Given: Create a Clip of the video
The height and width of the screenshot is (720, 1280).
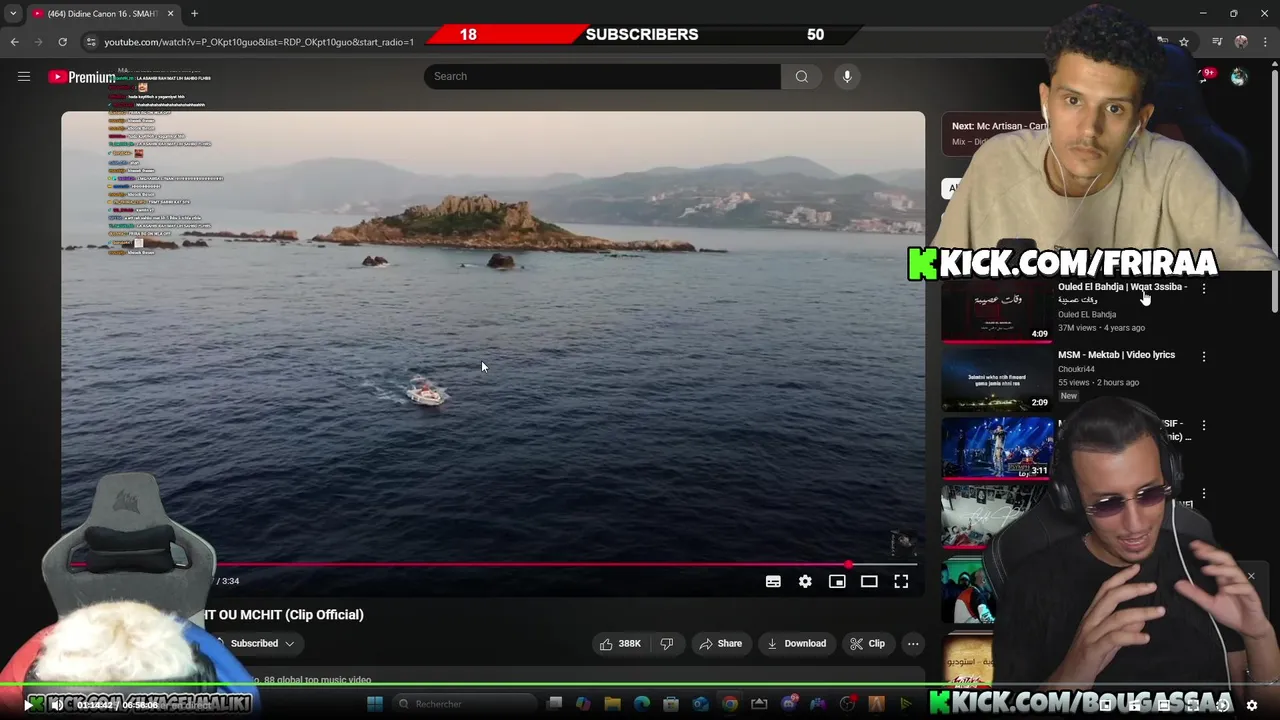Looking at the screenshot, I should (867, 644).
